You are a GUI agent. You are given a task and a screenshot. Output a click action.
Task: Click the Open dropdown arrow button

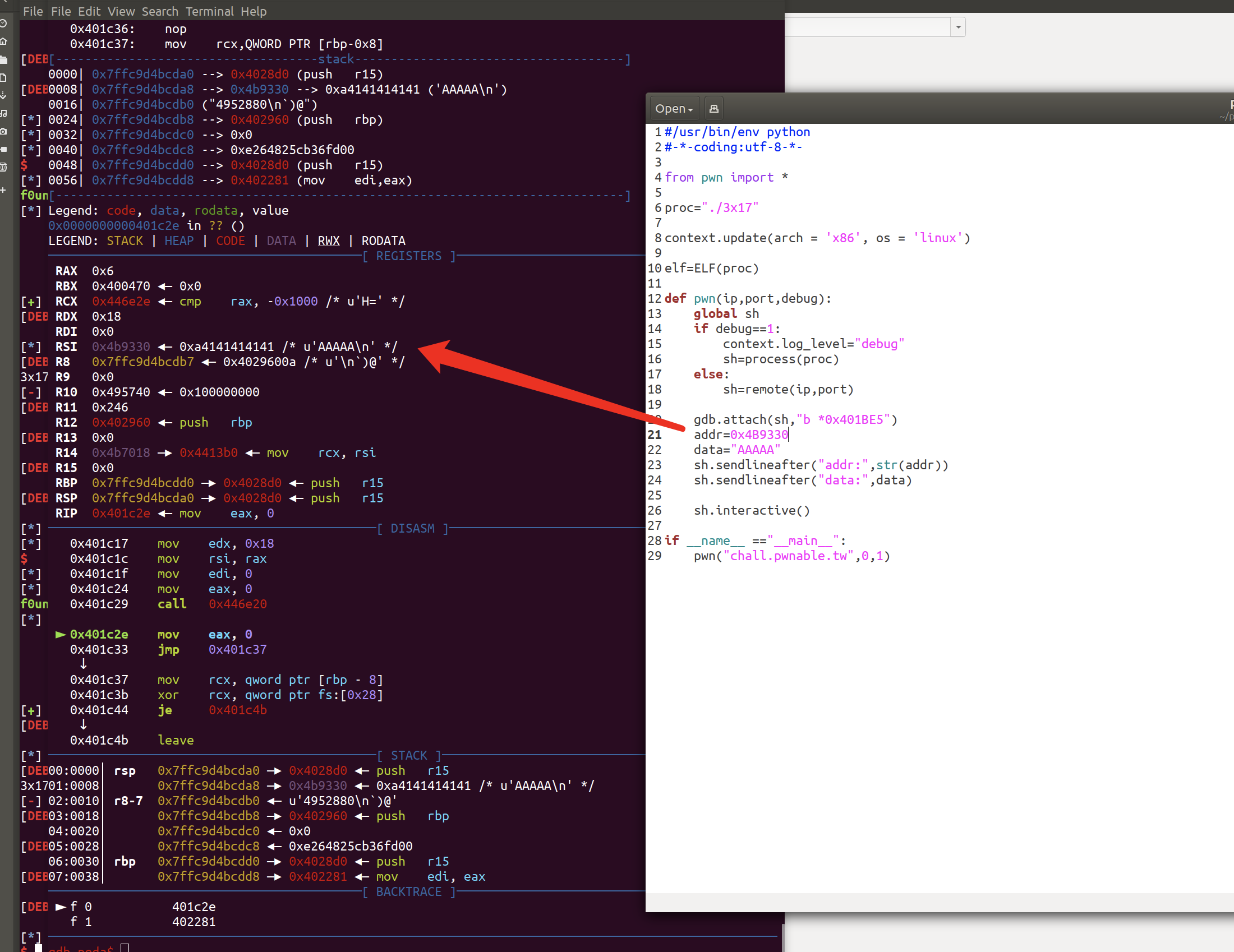point(692,108)
